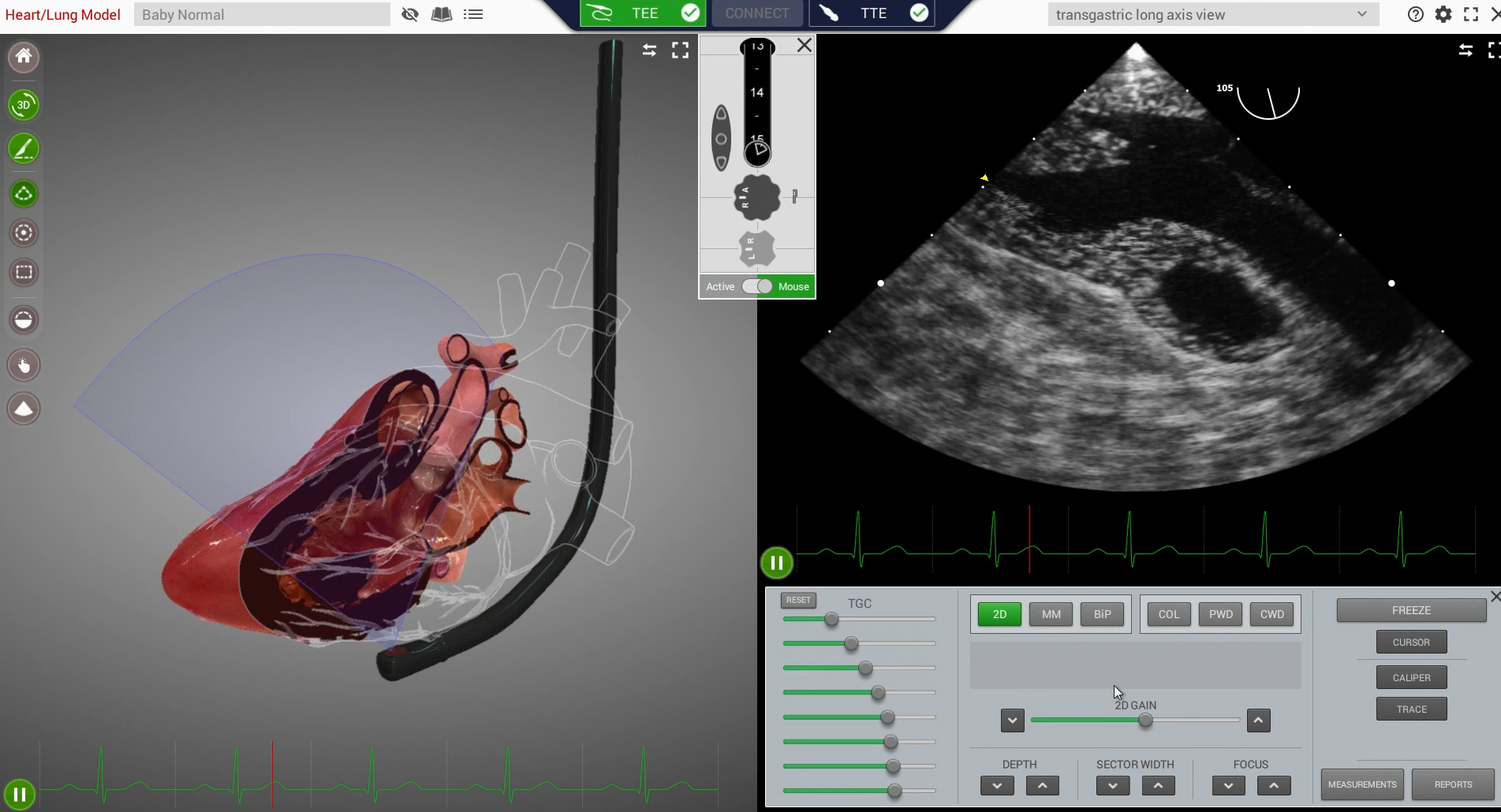Click the CURSOR button

point(1411,642)
